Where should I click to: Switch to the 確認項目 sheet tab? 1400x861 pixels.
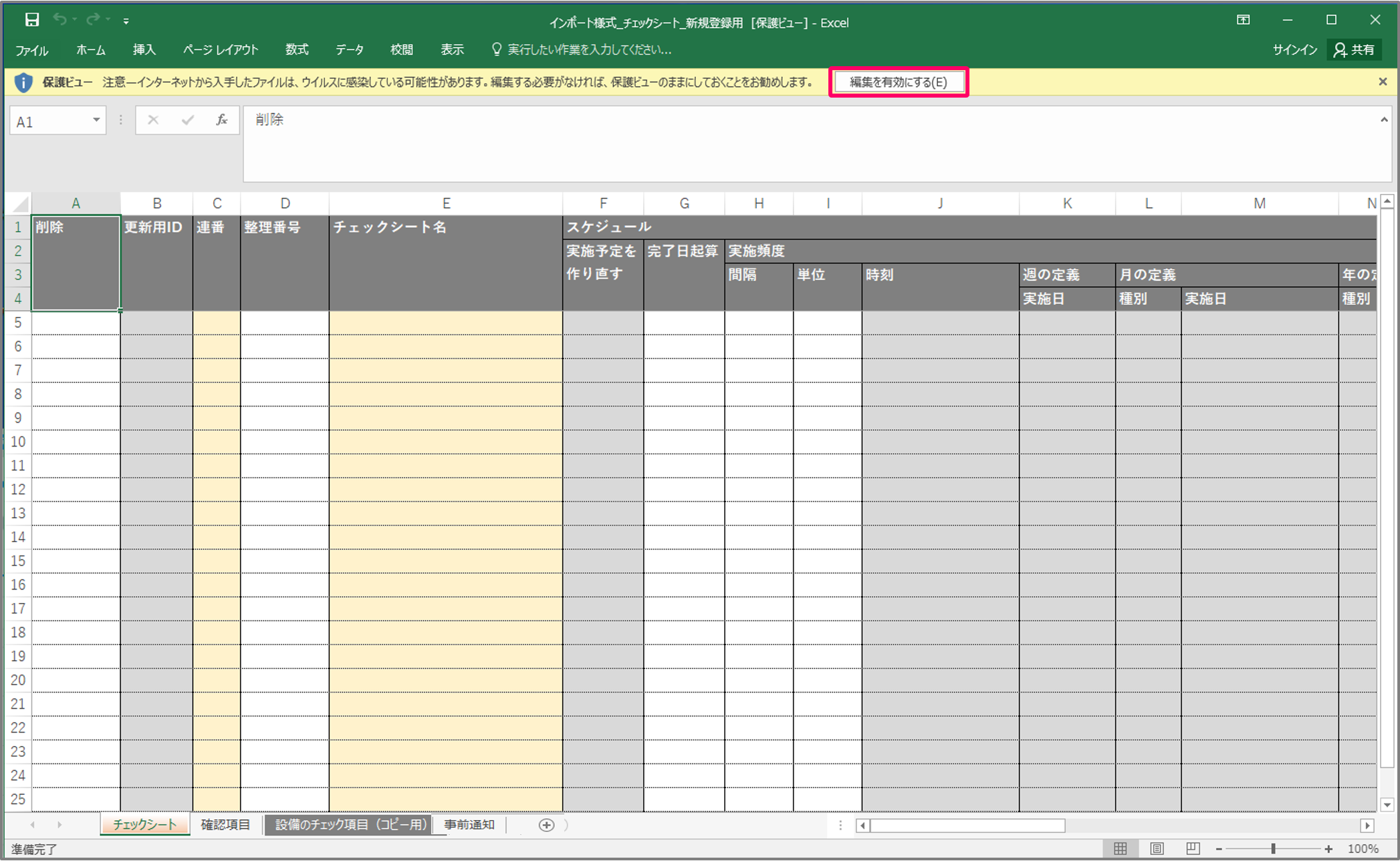tap(225, 825)
